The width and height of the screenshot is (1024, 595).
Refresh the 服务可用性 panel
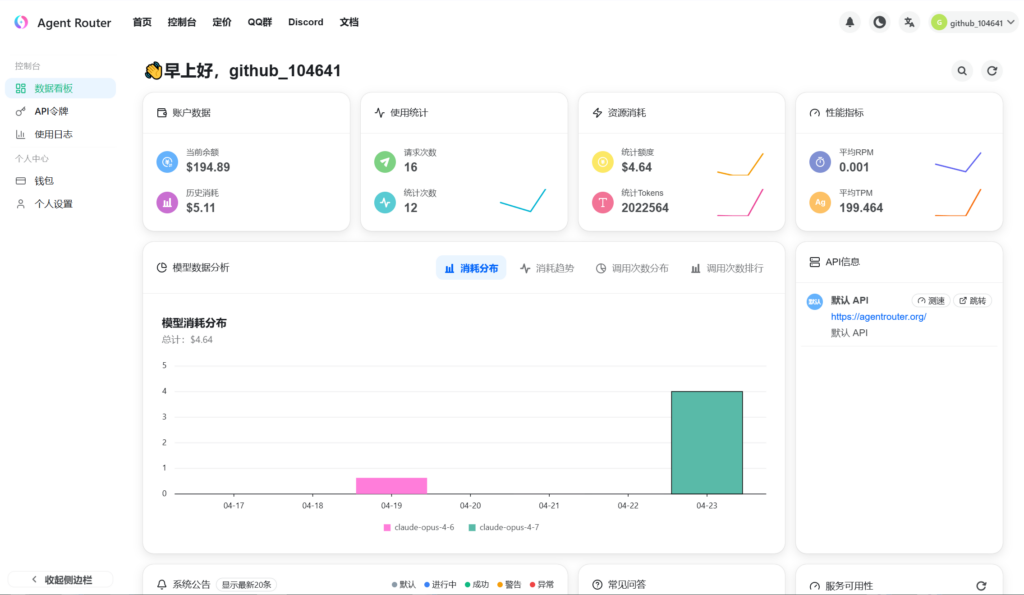click(x=981, y=585)
